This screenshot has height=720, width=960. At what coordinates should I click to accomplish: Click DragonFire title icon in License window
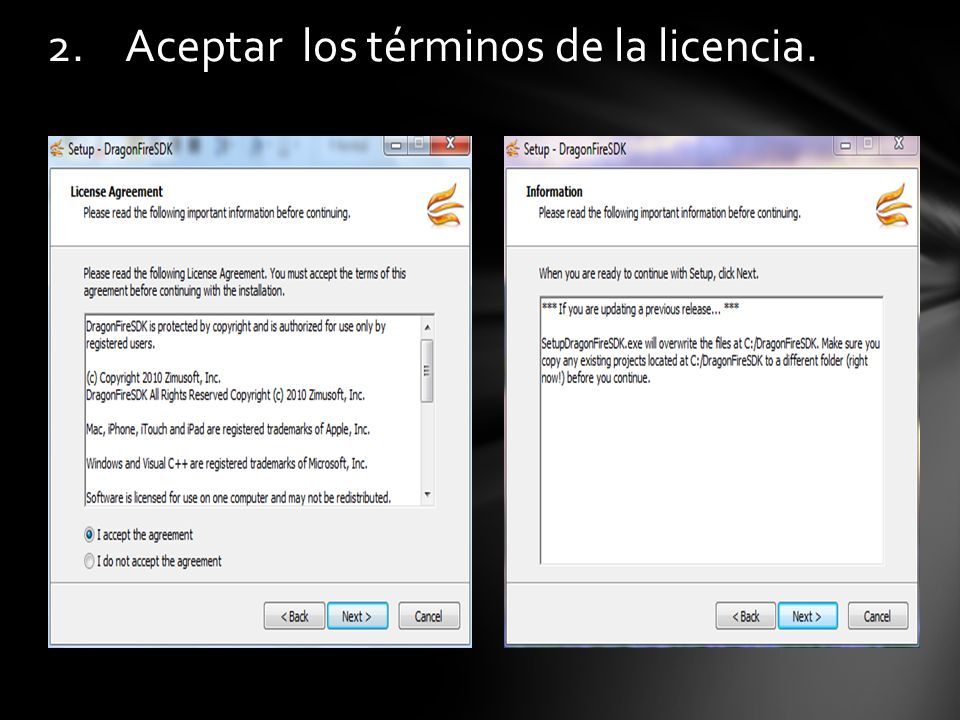point(57,149)
